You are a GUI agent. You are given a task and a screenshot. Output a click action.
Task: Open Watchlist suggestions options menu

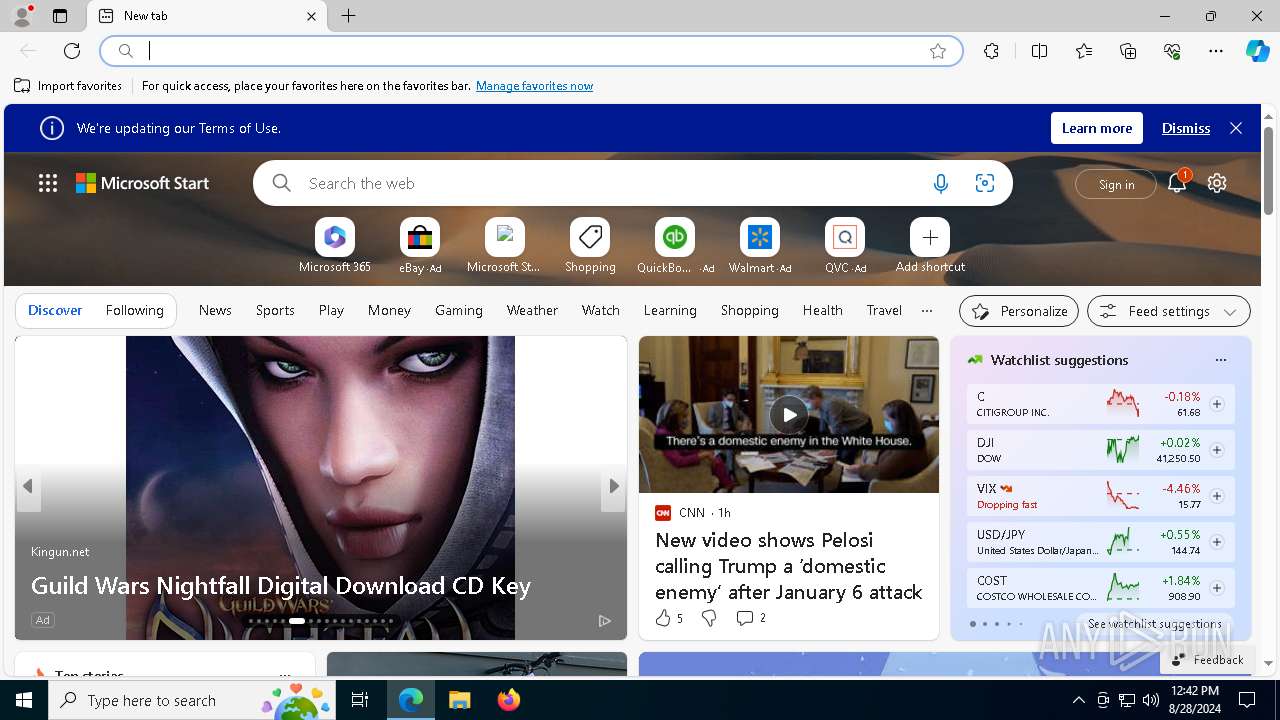point(1220,360)
